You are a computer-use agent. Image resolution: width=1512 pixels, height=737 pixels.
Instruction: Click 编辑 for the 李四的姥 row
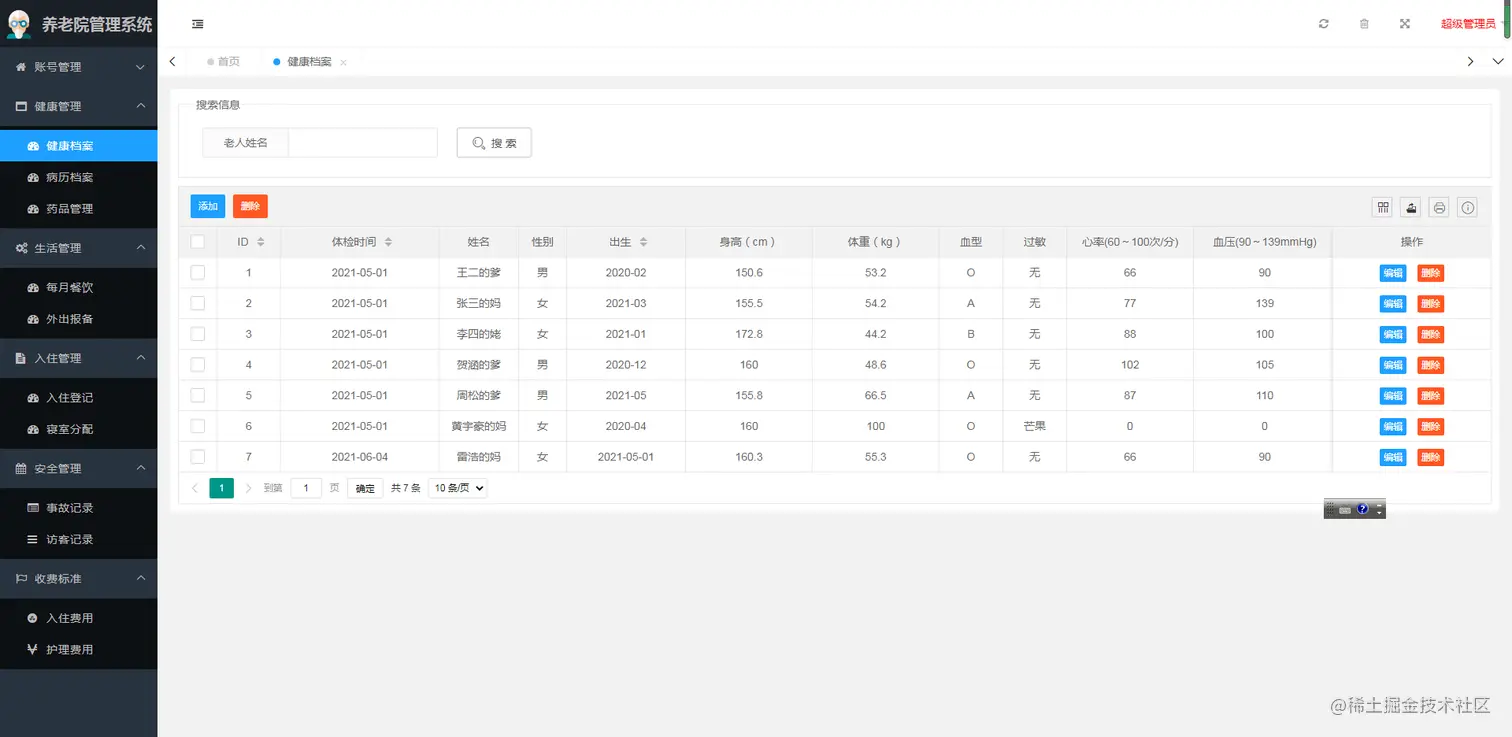click(1393, 334)
